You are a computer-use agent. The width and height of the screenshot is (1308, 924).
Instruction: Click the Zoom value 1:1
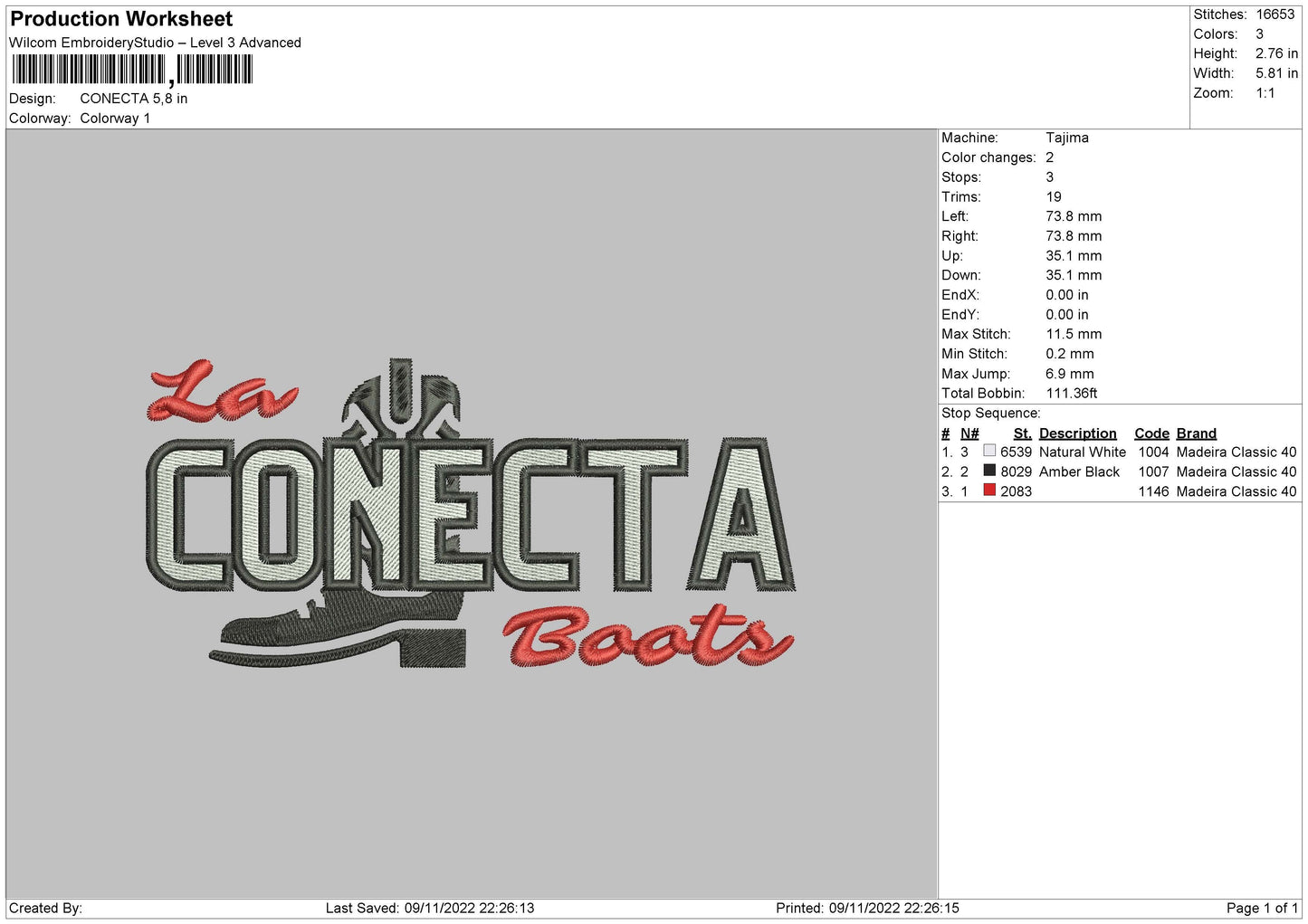(x=1265, y=93)
